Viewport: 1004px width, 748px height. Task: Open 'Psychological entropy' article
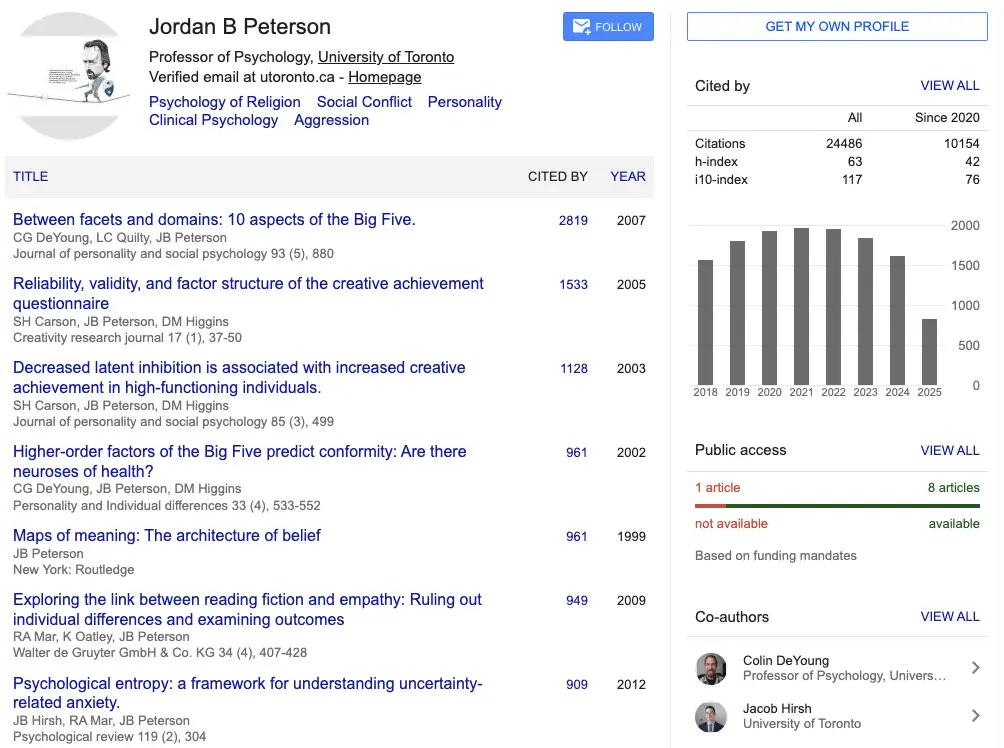(x=248, y=692)
